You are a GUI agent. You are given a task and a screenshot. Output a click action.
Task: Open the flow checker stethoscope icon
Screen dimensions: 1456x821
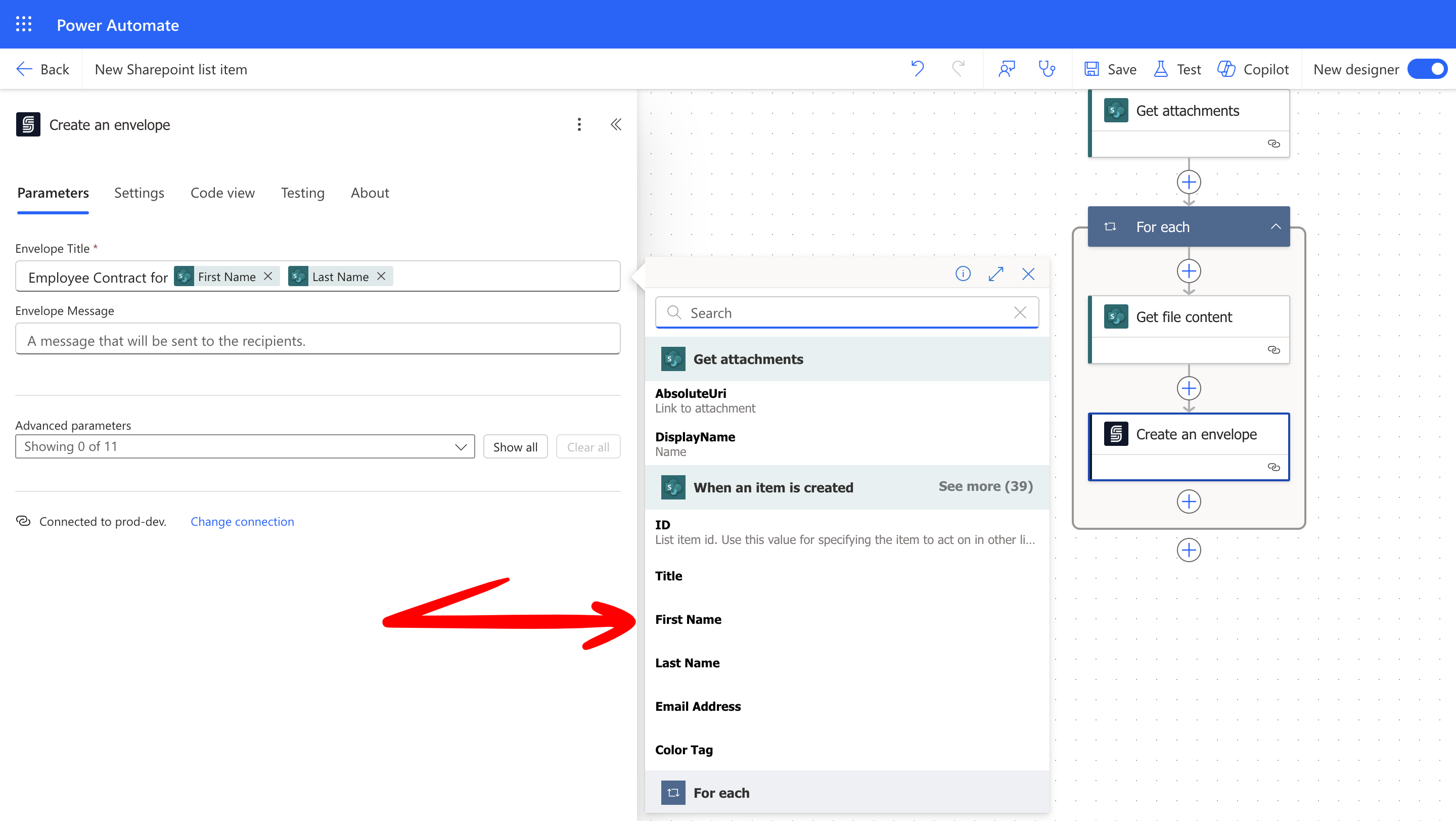1047,68
